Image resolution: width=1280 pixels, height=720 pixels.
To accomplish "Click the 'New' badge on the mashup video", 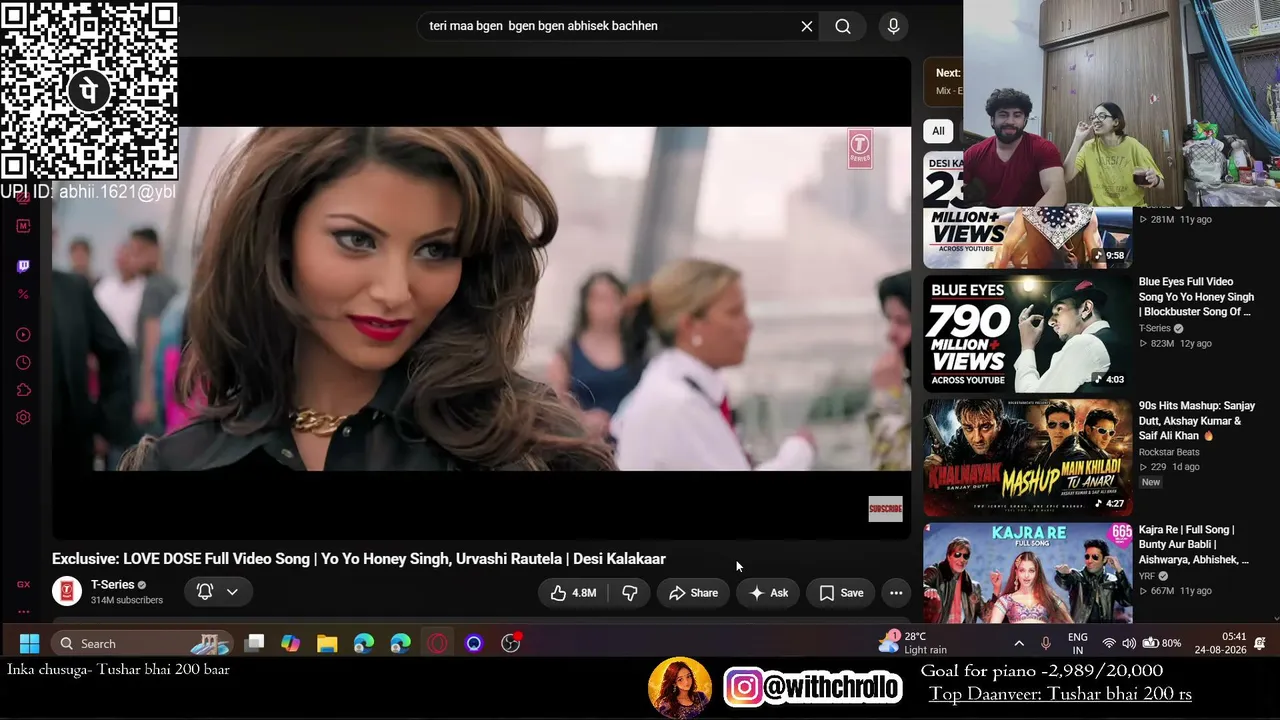I will tap(1151, 482).
